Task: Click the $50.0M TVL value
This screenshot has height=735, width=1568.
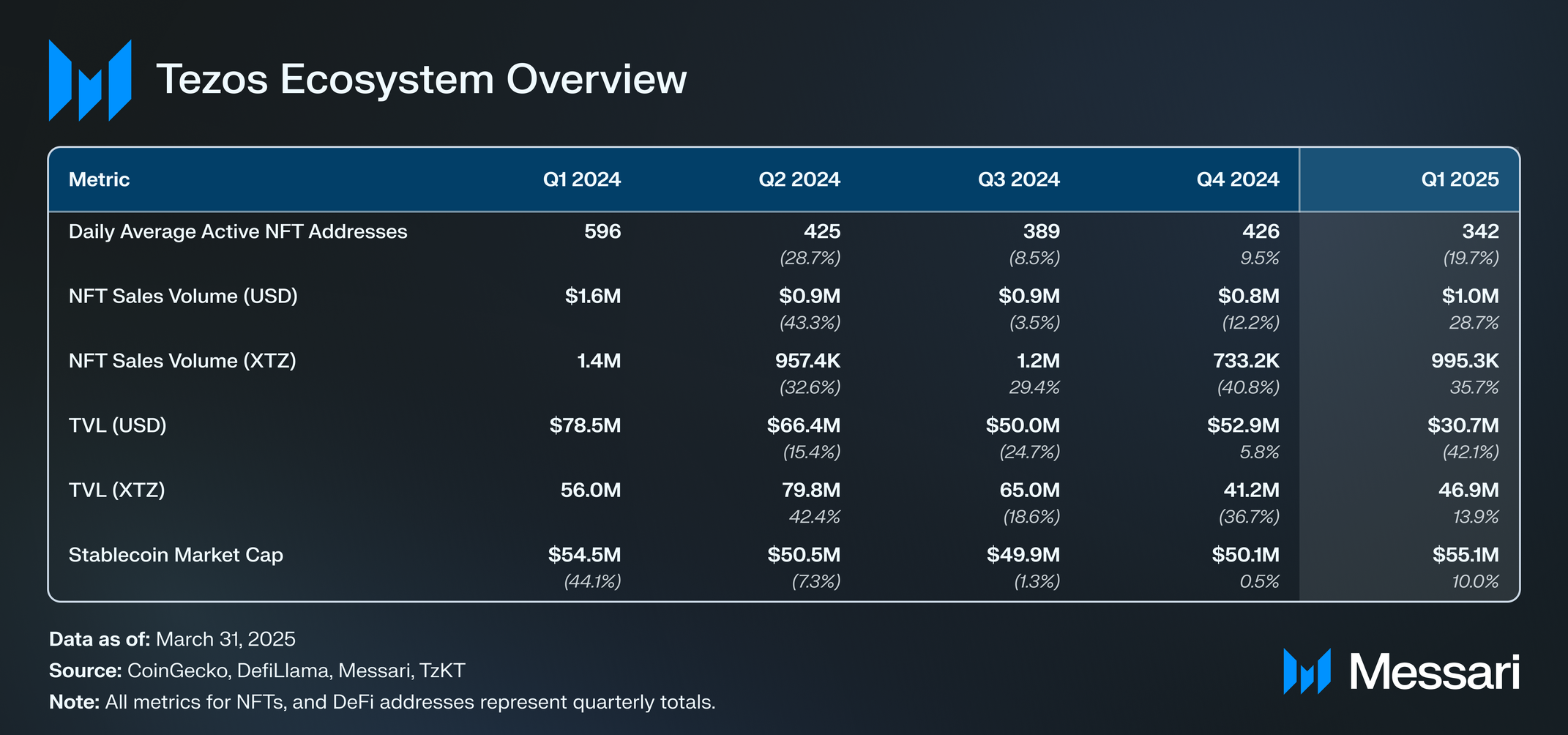Action: [x=1023, y=425]
